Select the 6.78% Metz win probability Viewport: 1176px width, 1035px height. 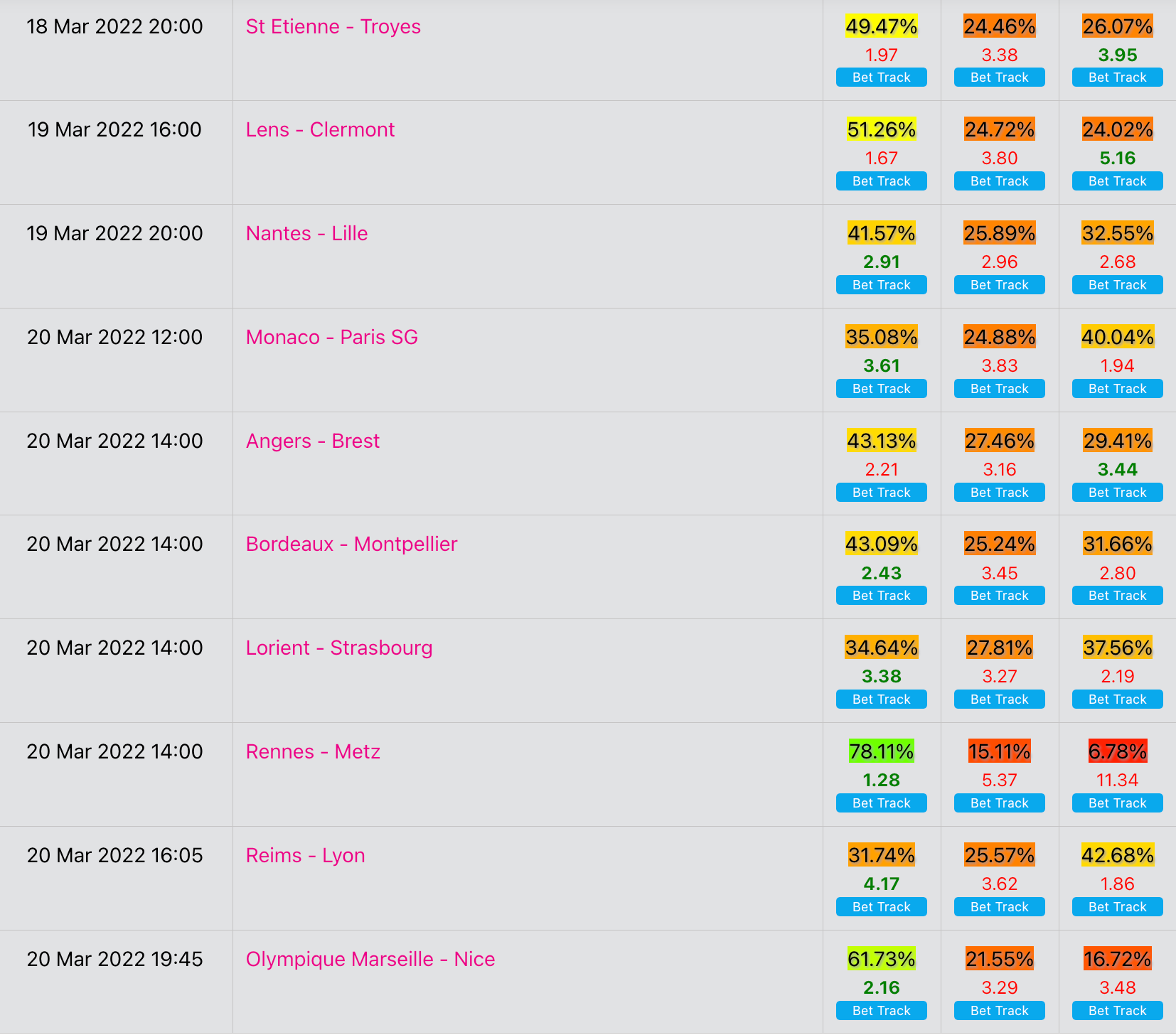(1118, 752)
